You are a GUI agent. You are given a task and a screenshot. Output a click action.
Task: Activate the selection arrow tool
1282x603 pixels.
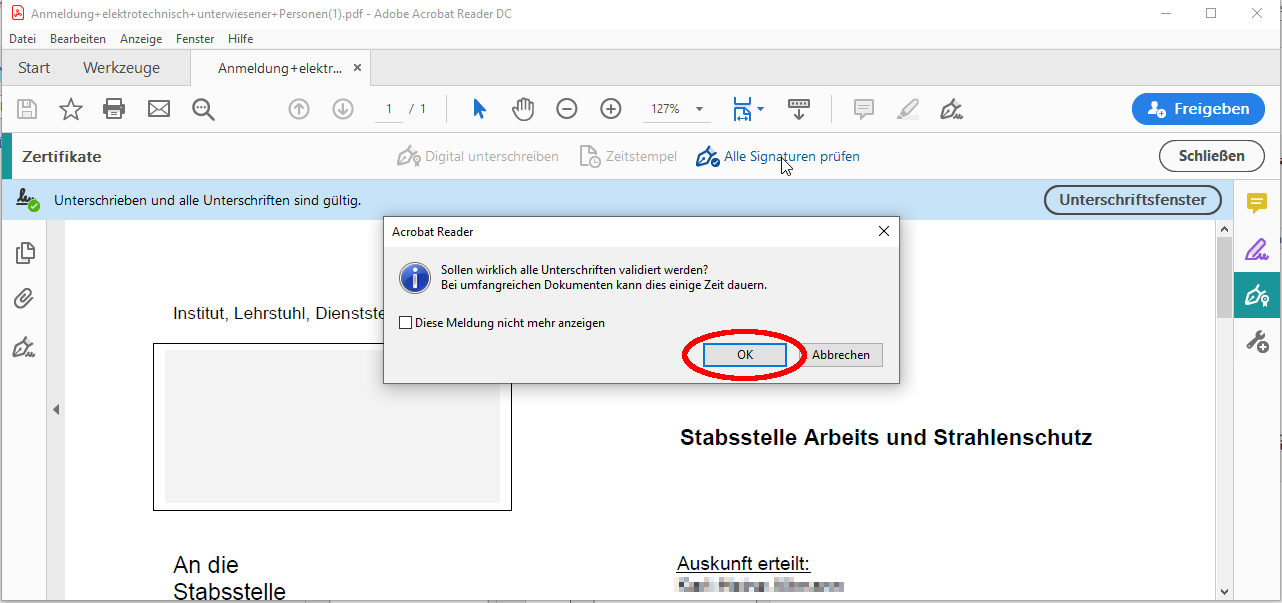478,109
